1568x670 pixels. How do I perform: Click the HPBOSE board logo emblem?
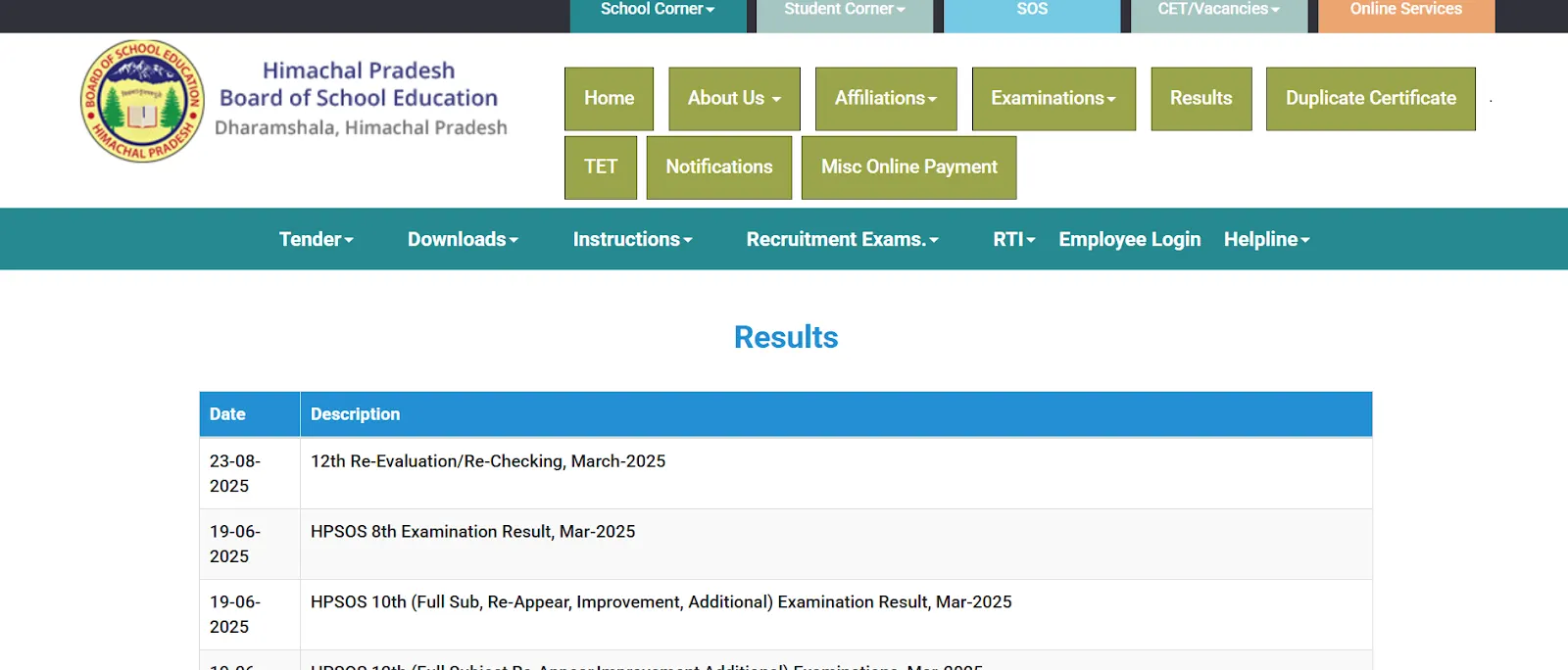[143, 101]
